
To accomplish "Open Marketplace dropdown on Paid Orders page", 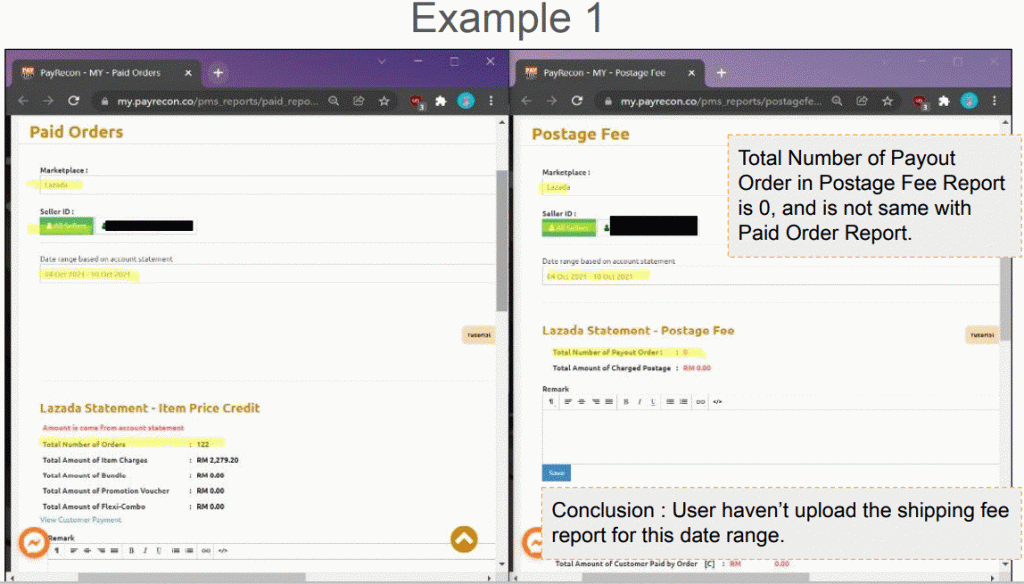I will tap(268, 185).
